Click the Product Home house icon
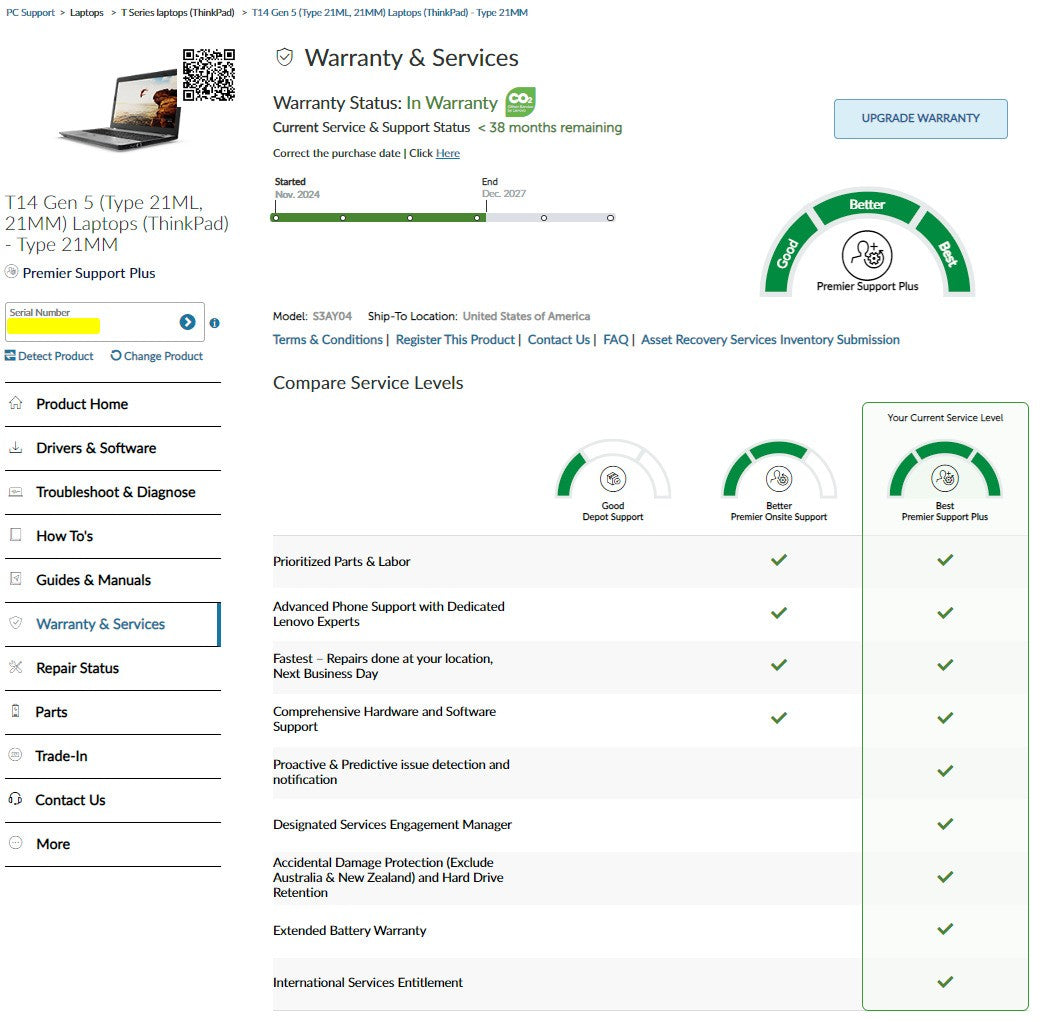Viewport: 1042px width, 1022px height. 16,403
